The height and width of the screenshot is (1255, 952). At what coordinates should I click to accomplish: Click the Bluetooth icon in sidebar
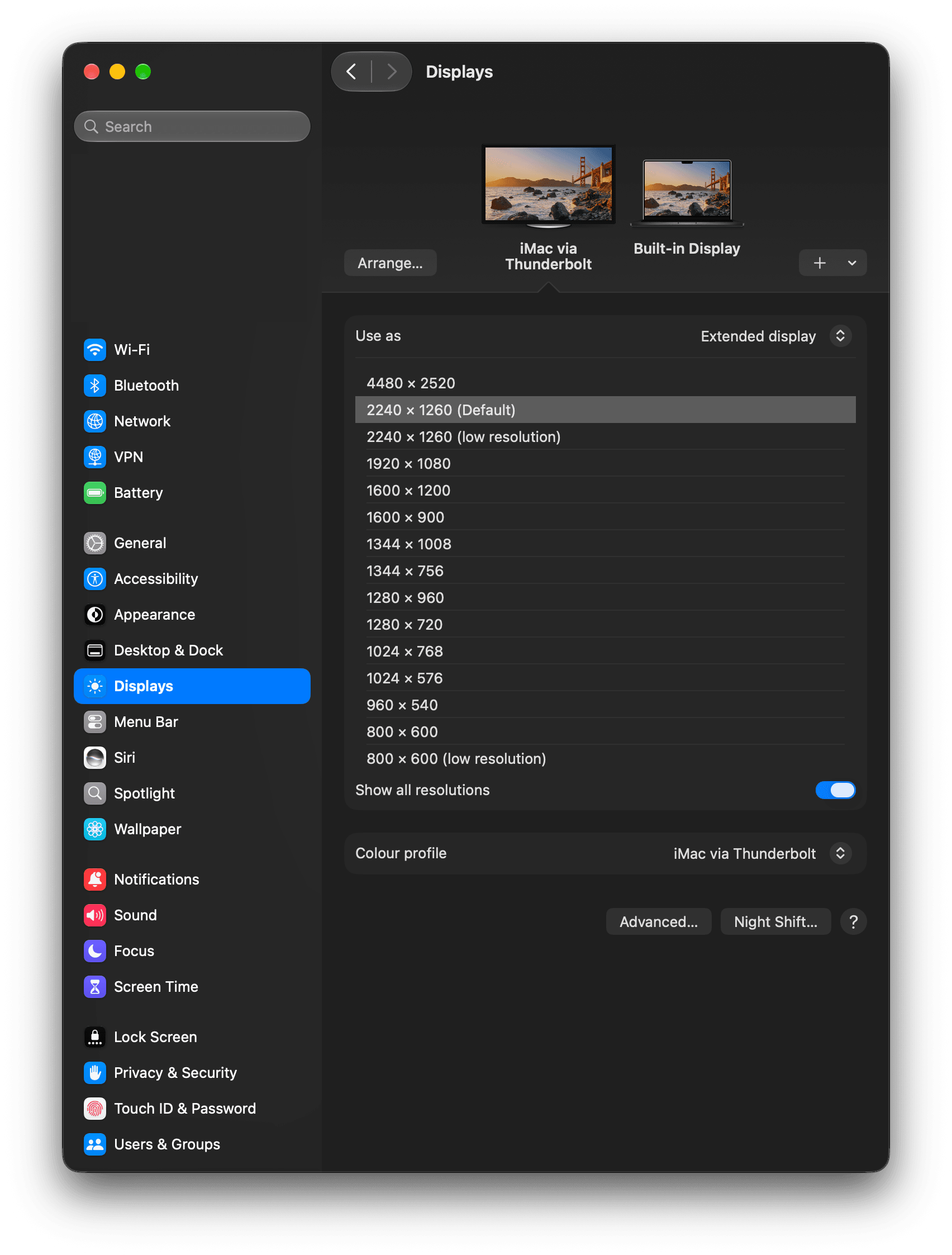click(95, 385)
